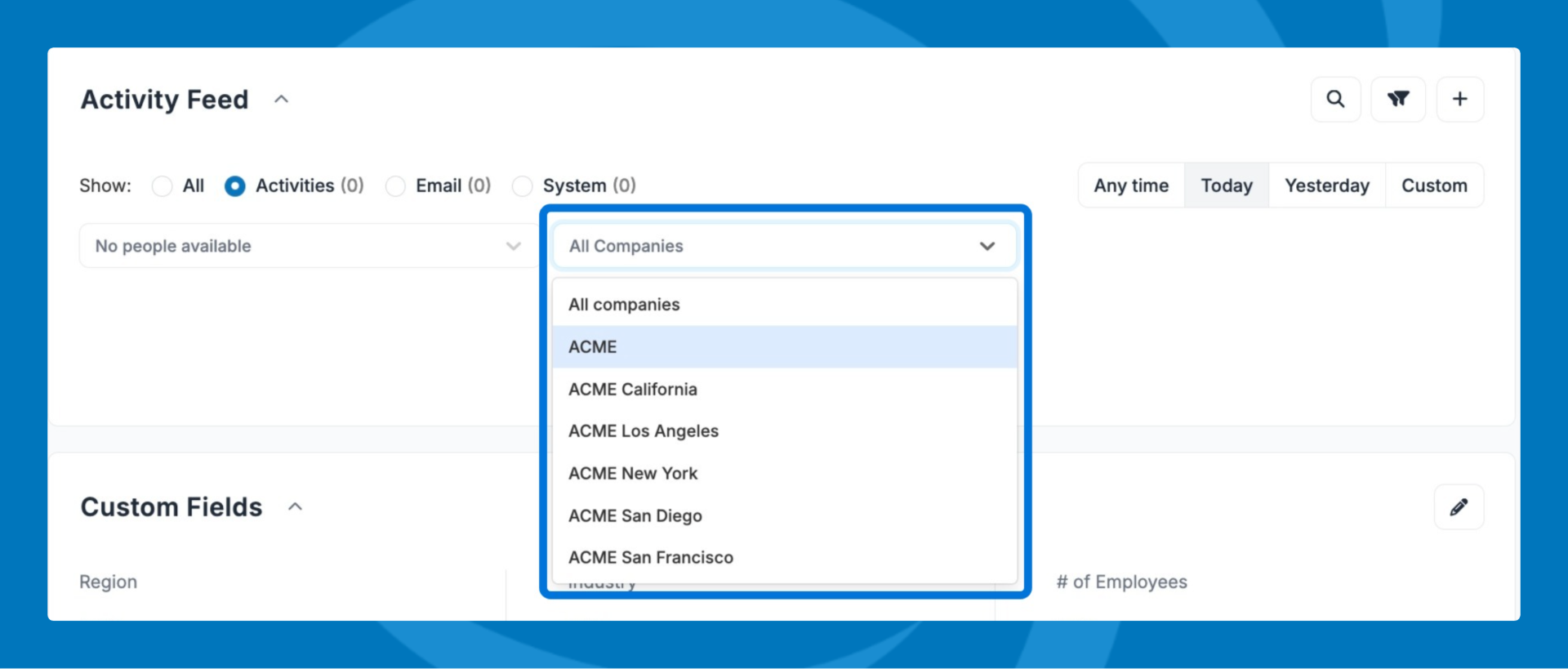Filter activities by Yesterday
The height and width of the screenshot is (669, 1568).
pyautogui.click(x=1327, y=185)
